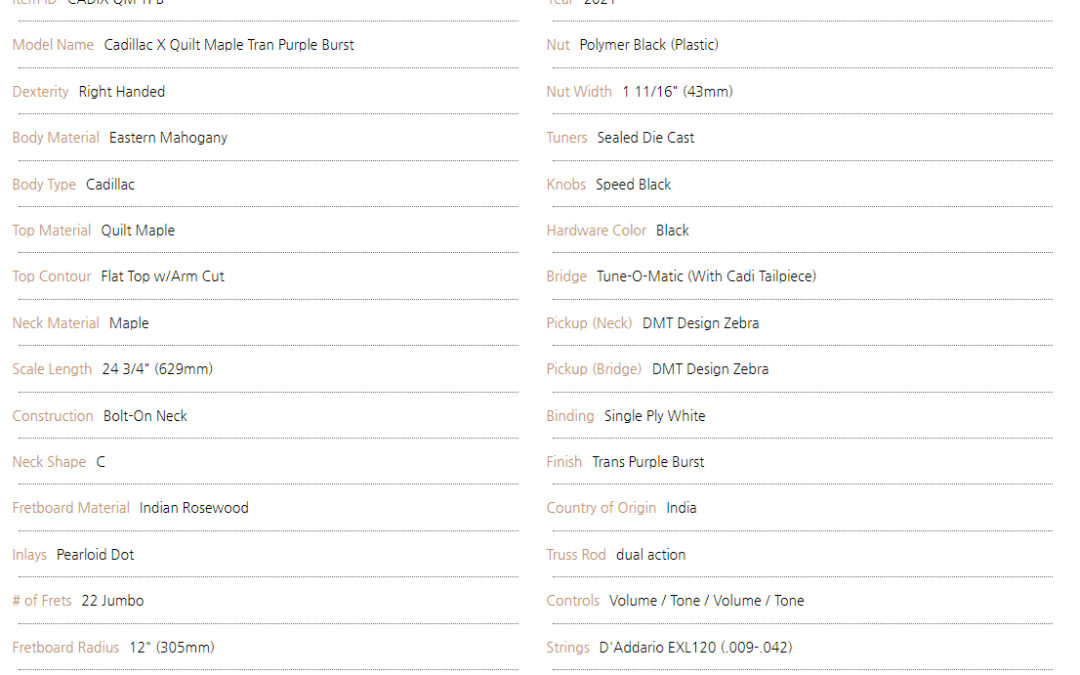1080x675 pixels.
Task: Select the Strings value D'Addario EXL120
Action: click(696, 647)
